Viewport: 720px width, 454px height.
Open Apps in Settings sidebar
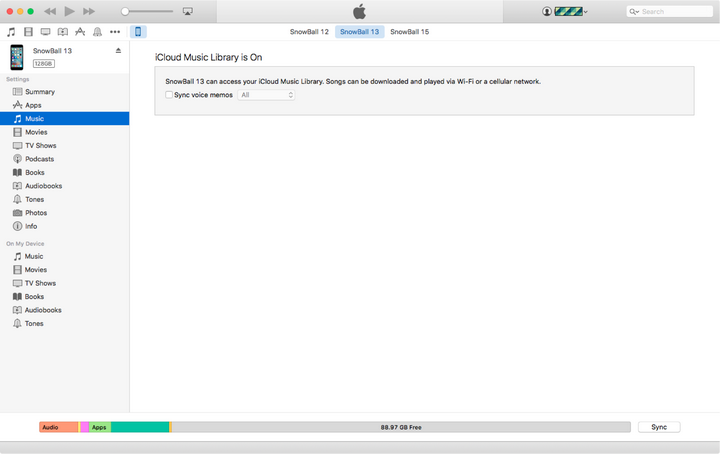[x=64, y=105]
